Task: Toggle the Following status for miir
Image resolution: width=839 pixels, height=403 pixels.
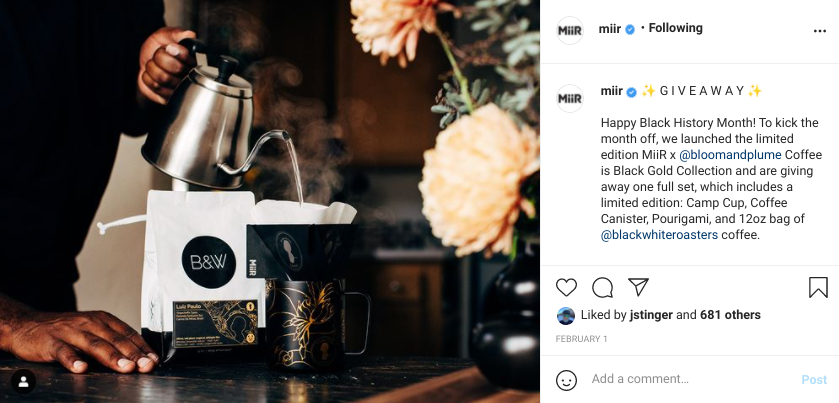Action: [675, 28]
